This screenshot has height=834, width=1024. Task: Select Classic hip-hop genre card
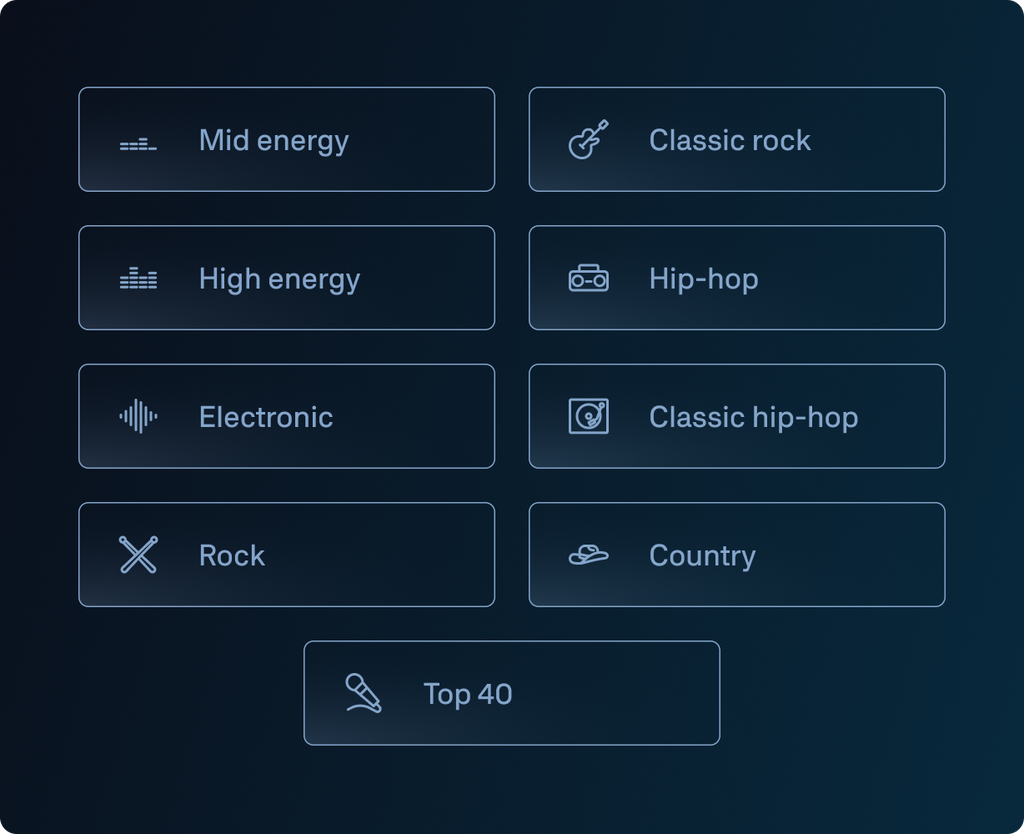tap(736, 416)
